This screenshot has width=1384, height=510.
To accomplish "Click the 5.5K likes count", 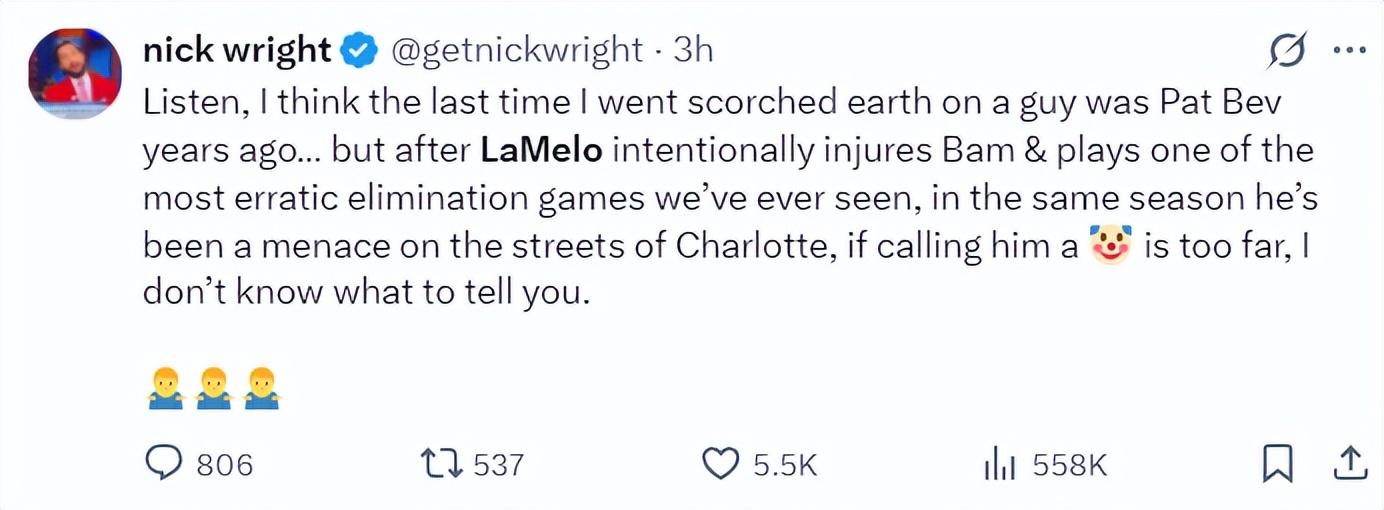I will pyautogui.click(x=786, y=465).
